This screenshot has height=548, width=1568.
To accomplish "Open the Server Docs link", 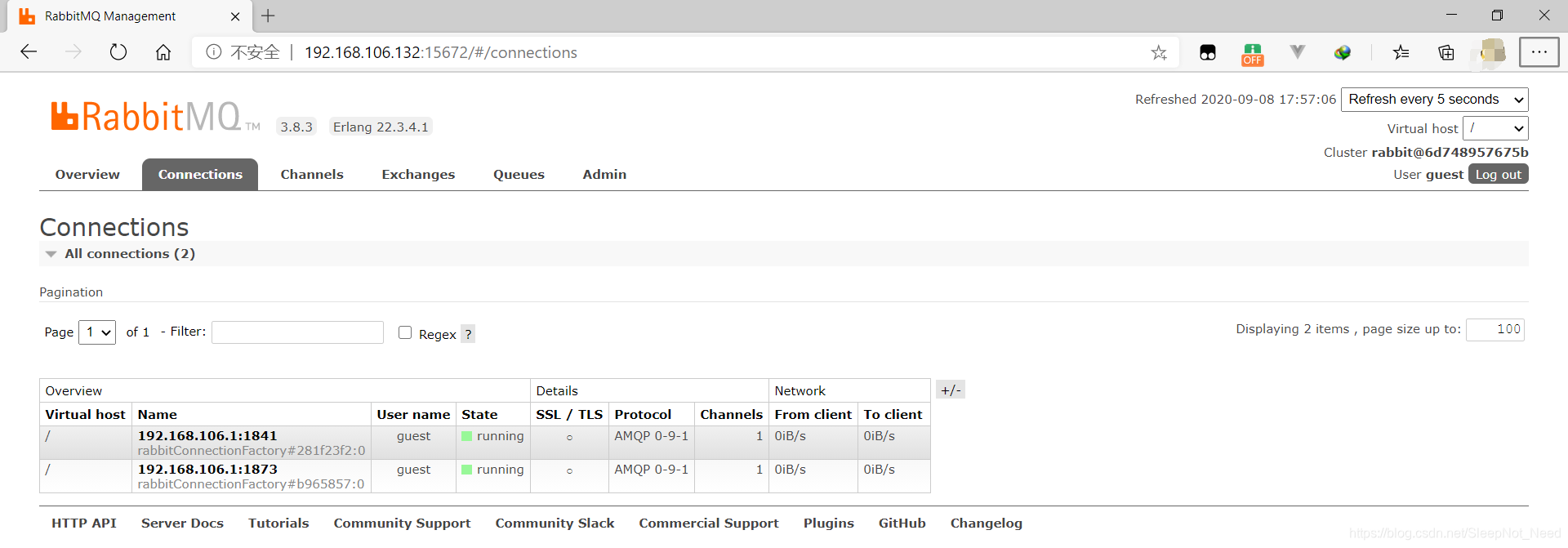I will click(182, 523).
